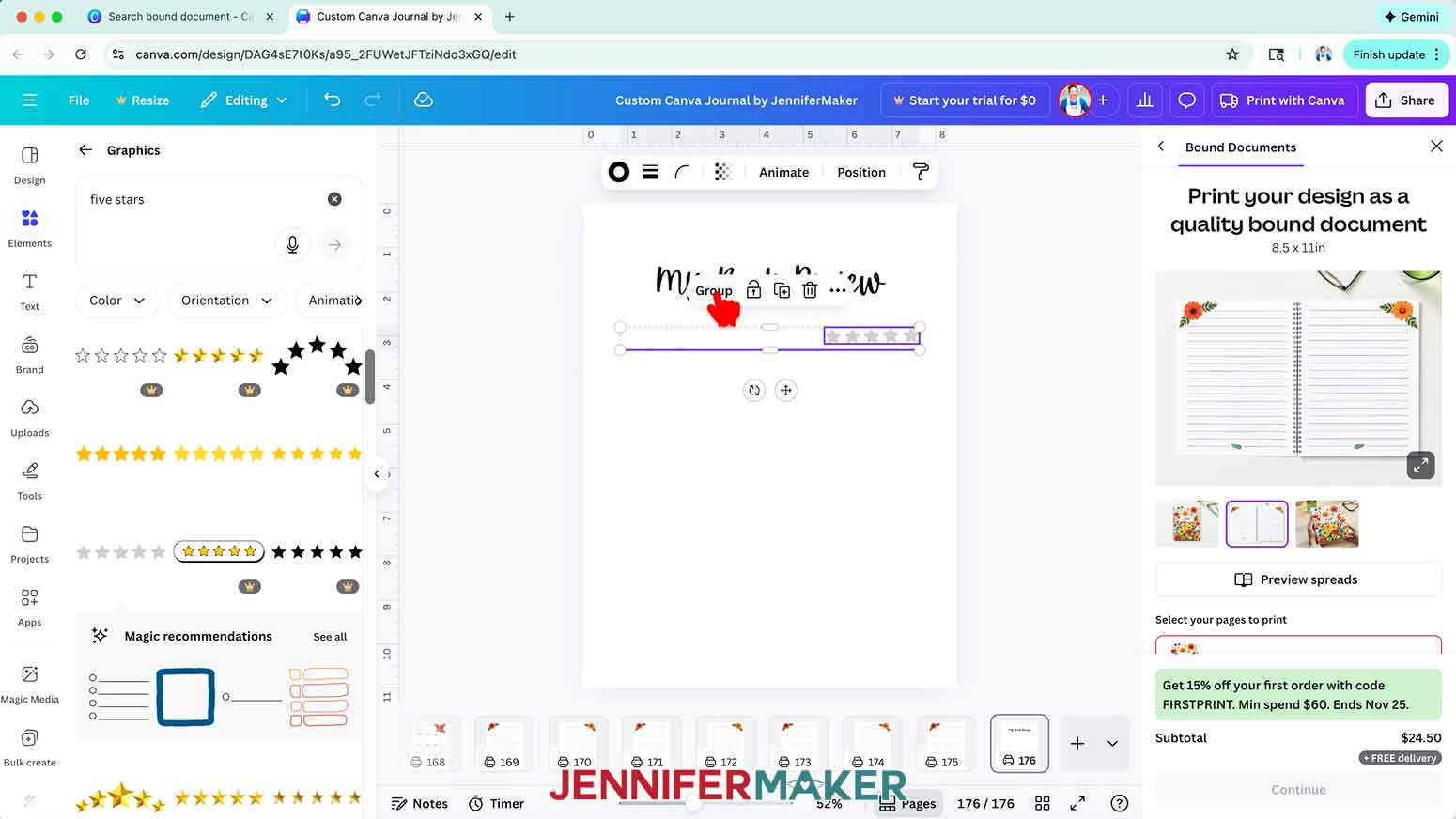Open the Text sidebar panel
The width and height of the screenshot is (1456, 819).
tap(29, 291)
